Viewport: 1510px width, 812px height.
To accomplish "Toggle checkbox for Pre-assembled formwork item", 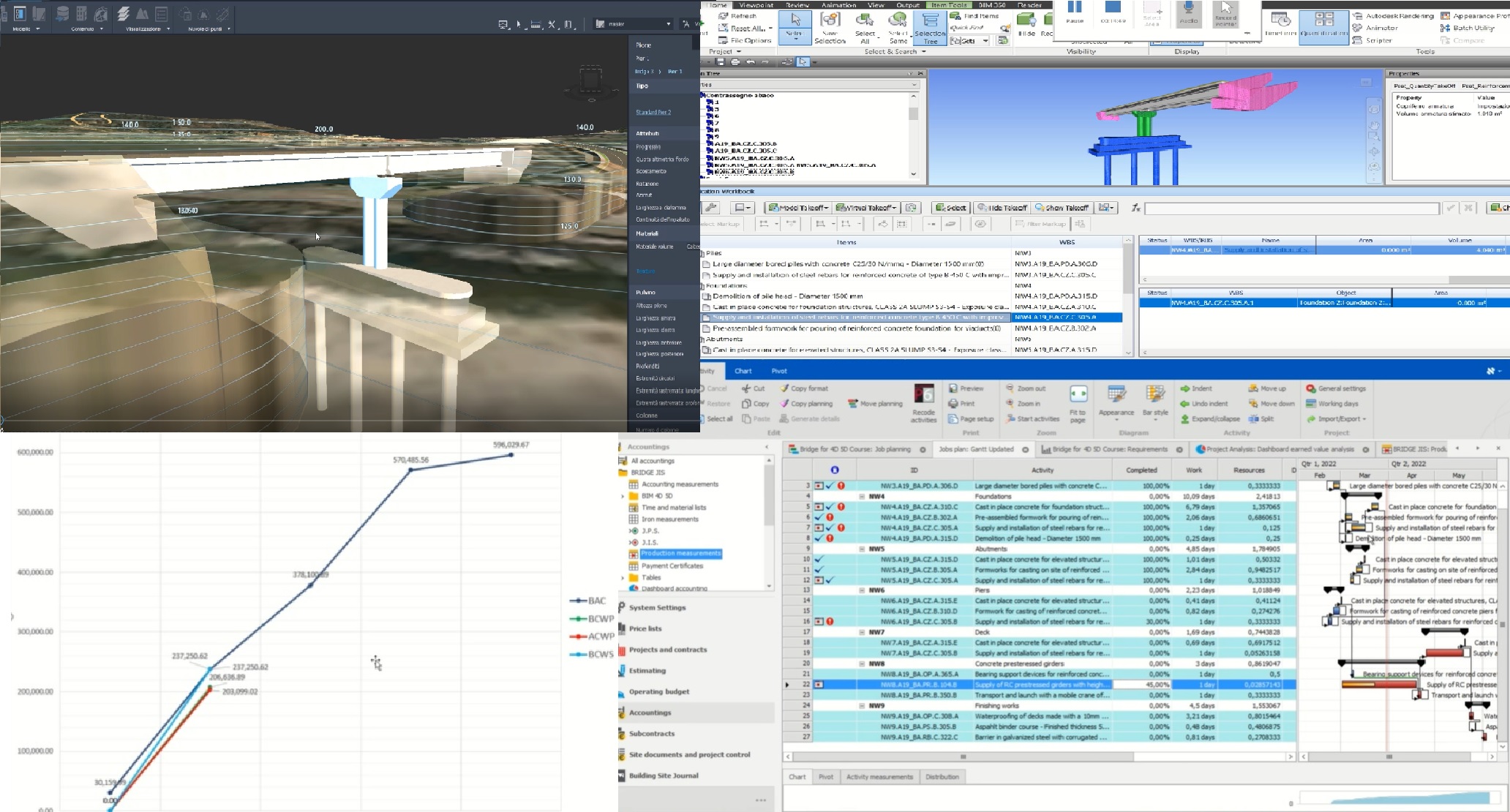I will pyautogui.click(x=707, y=328).
